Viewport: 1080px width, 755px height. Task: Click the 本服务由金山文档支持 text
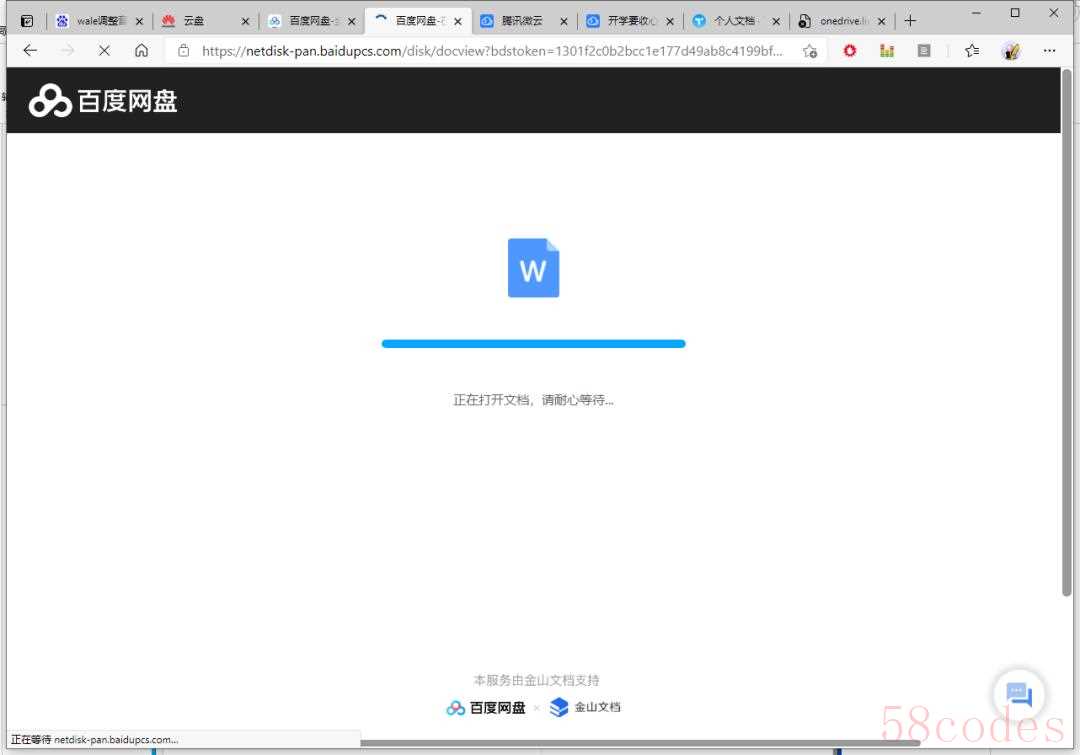tap(536, 680)
